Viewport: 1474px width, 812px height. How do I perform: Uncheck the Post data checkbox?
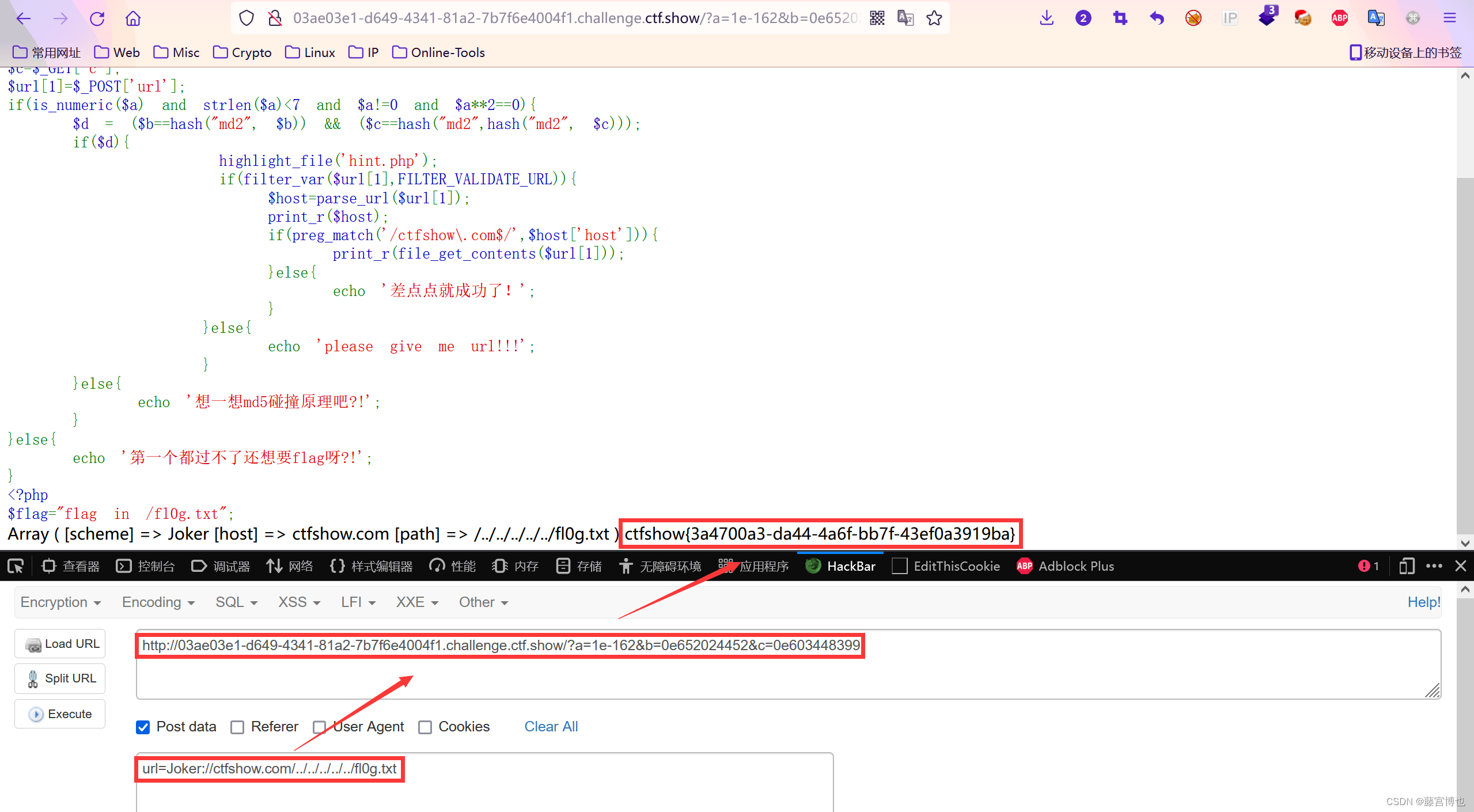point(143,727)
